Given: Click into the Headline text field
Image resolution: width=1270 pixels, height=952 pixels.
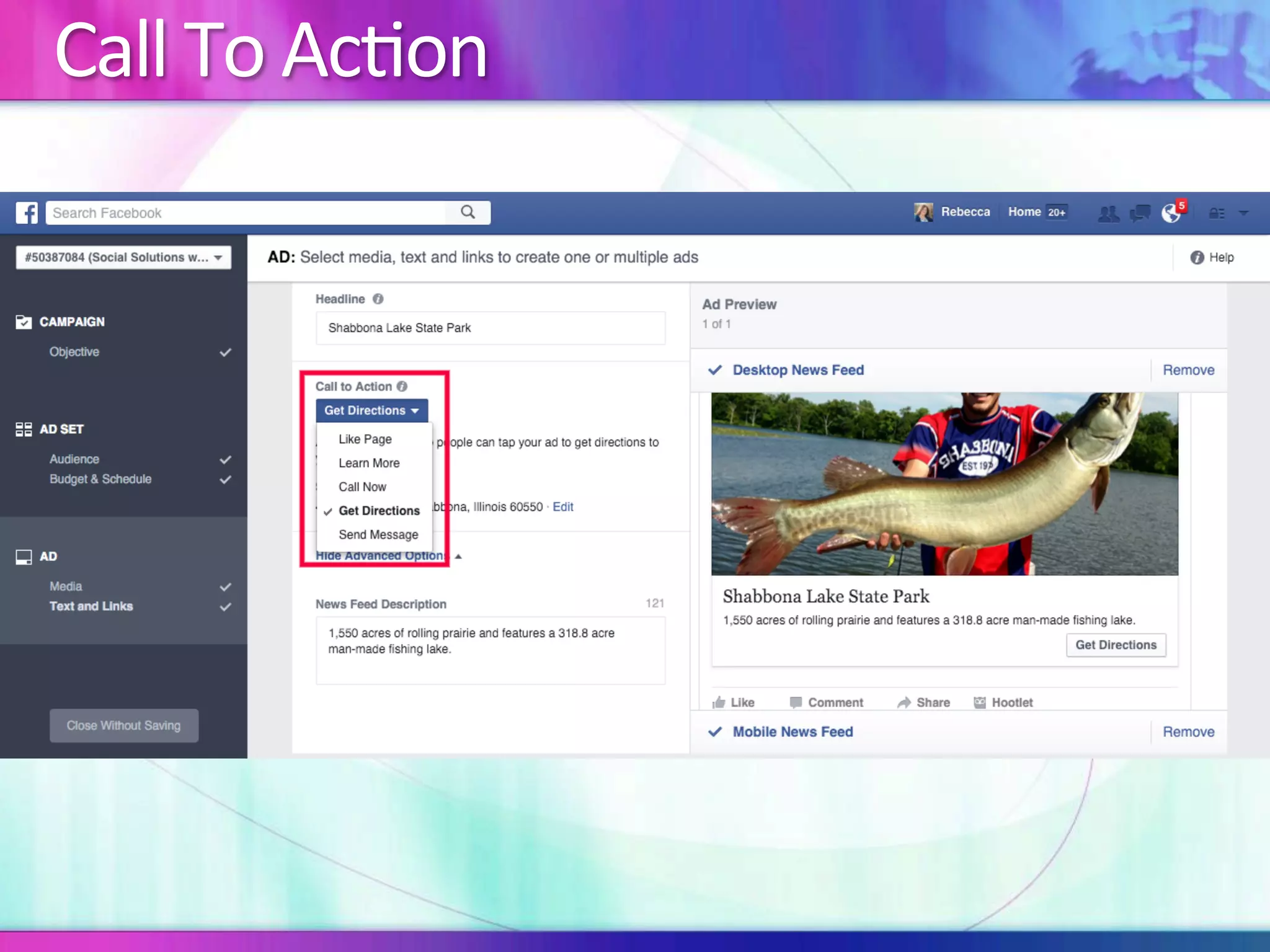Looking at the screenshot, I should [x=490, y=328].
